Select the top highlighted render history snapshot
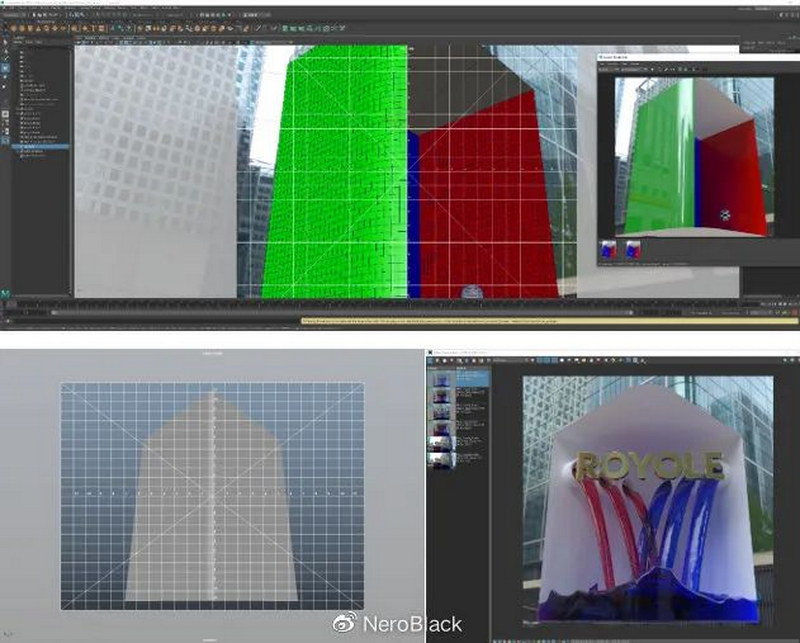 coord(441,380)
